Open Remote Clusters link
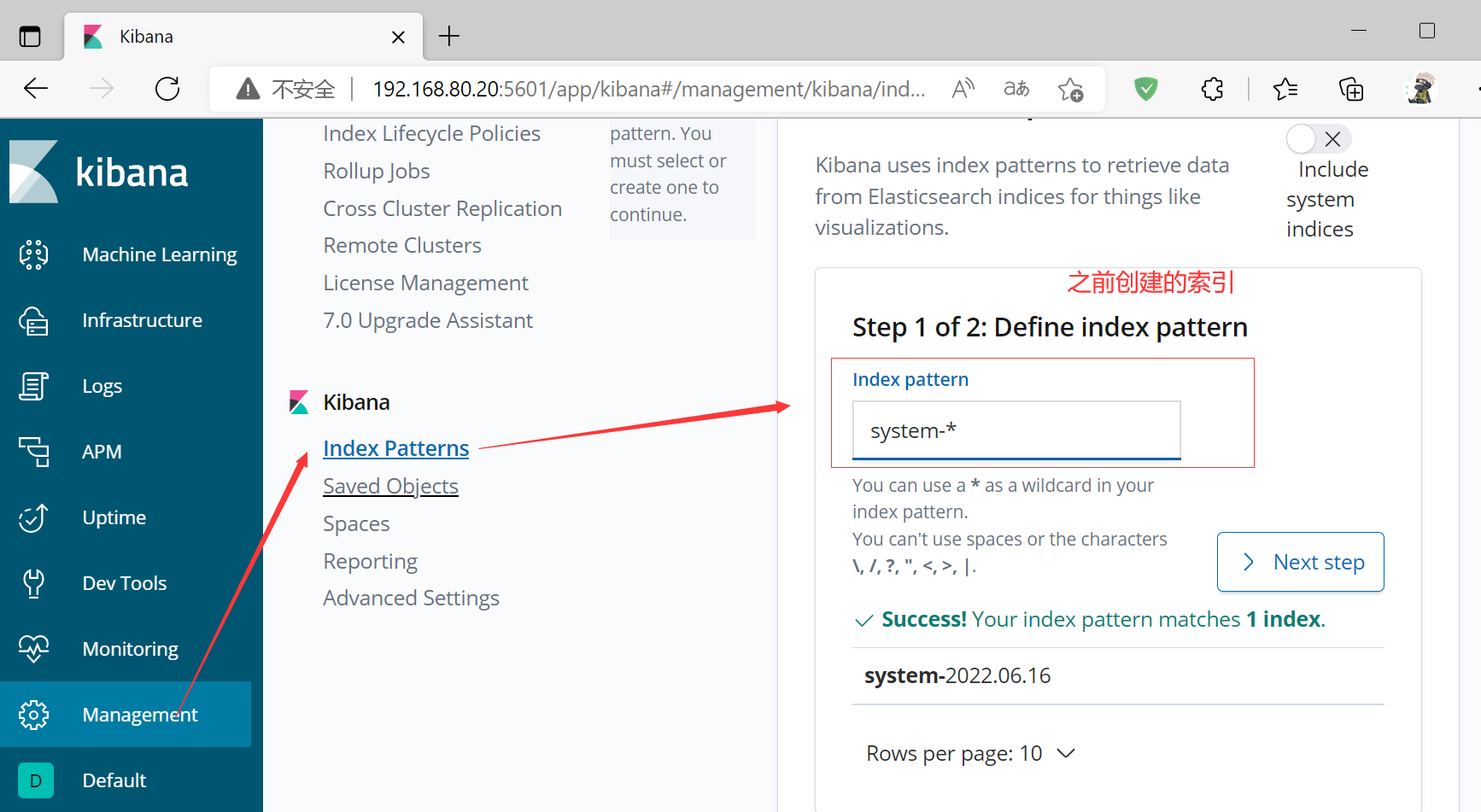 [402, 245]
